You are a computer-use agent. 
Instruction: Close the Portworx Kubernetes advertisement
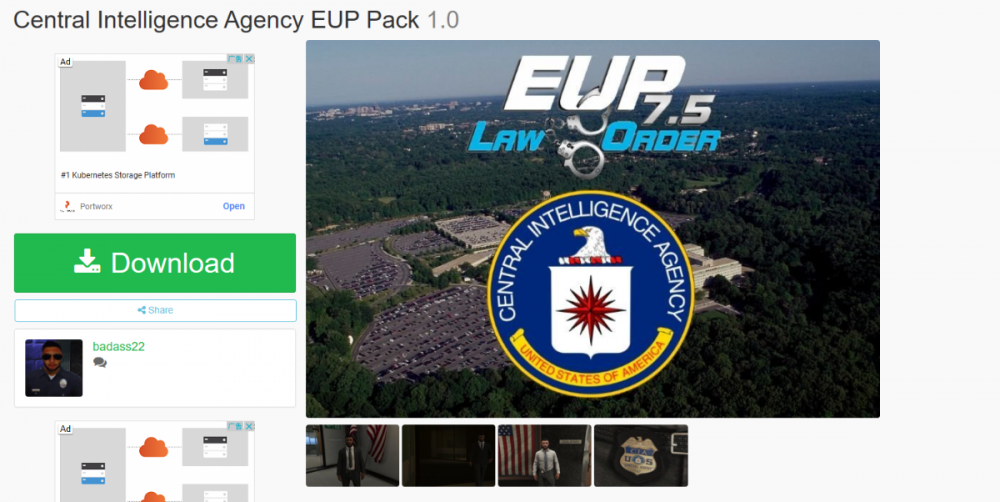[249, 59]
